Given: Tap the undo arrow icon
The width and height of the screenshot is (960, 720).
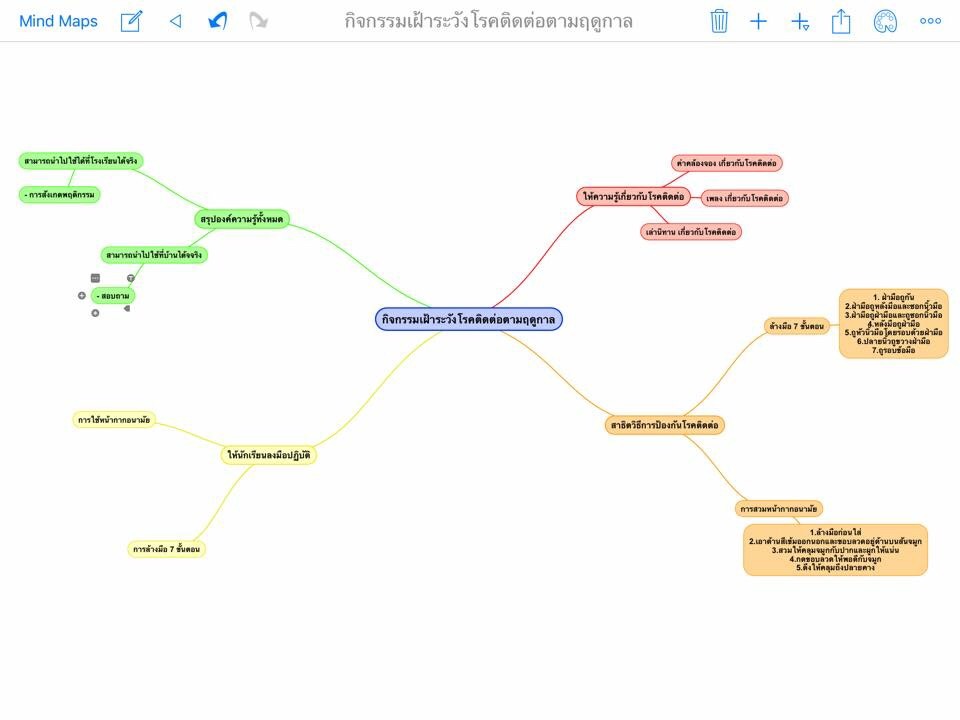Looking at the screenshot, I should (217, 21).
